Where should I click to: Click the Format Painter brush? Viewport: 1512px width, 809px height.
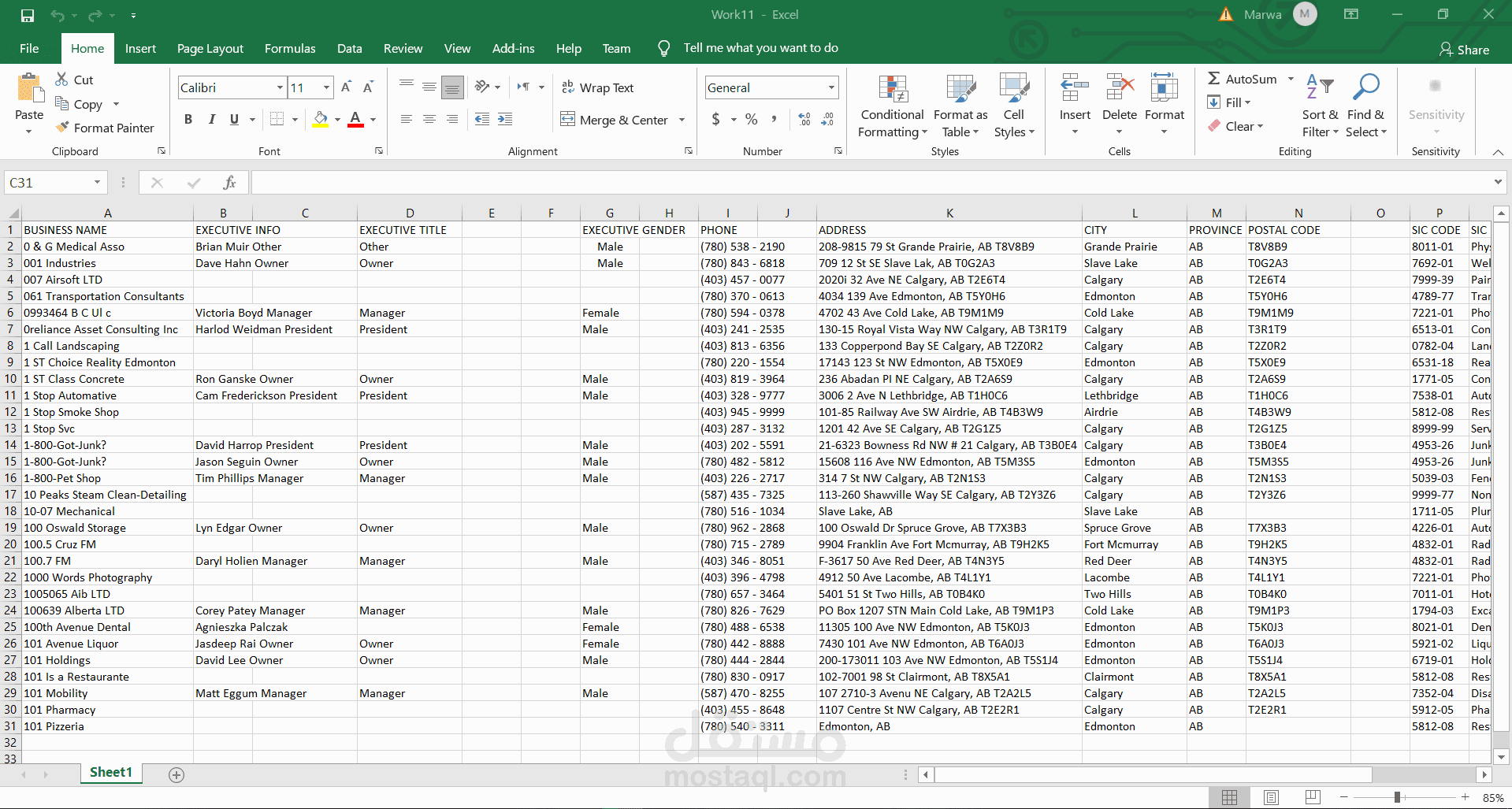click(62, 128)
